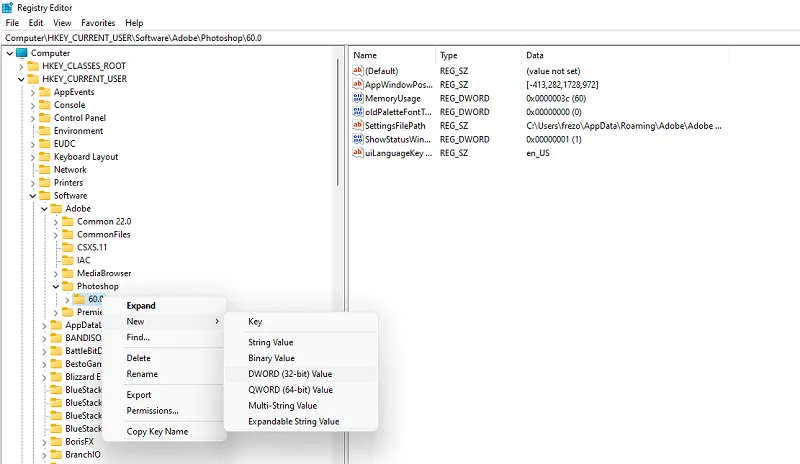This screenshot has width=800, height=464.
Task: Expand the HKEY_CLASSES_ROOT node
Action: 21,66
